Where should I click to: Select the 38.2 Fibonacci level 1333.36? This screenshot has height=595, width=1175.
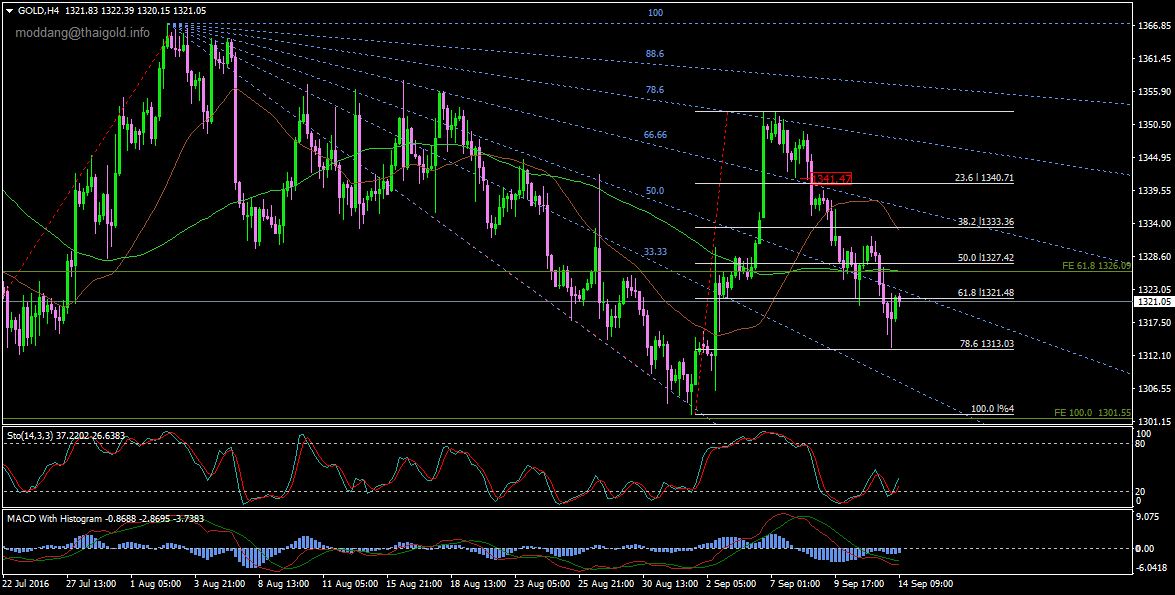coord(985,222)
